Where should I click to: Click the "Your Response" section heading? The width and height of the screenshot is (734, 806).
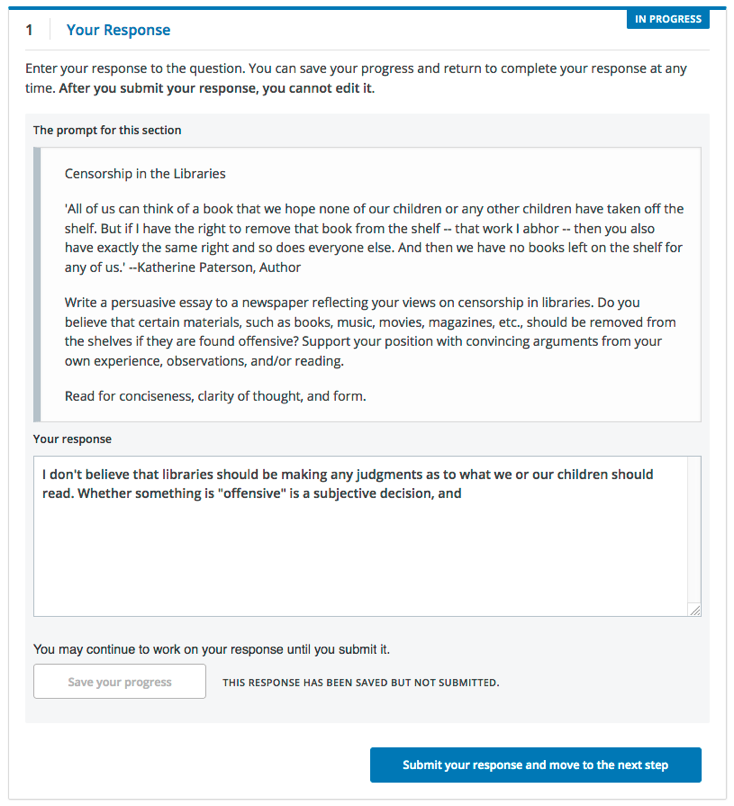(x=118, y=30)
